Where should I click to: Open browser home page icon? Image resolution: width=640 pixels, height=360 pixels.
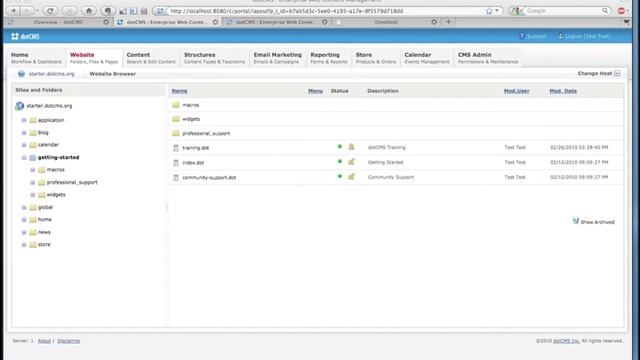tap(89, 11)
